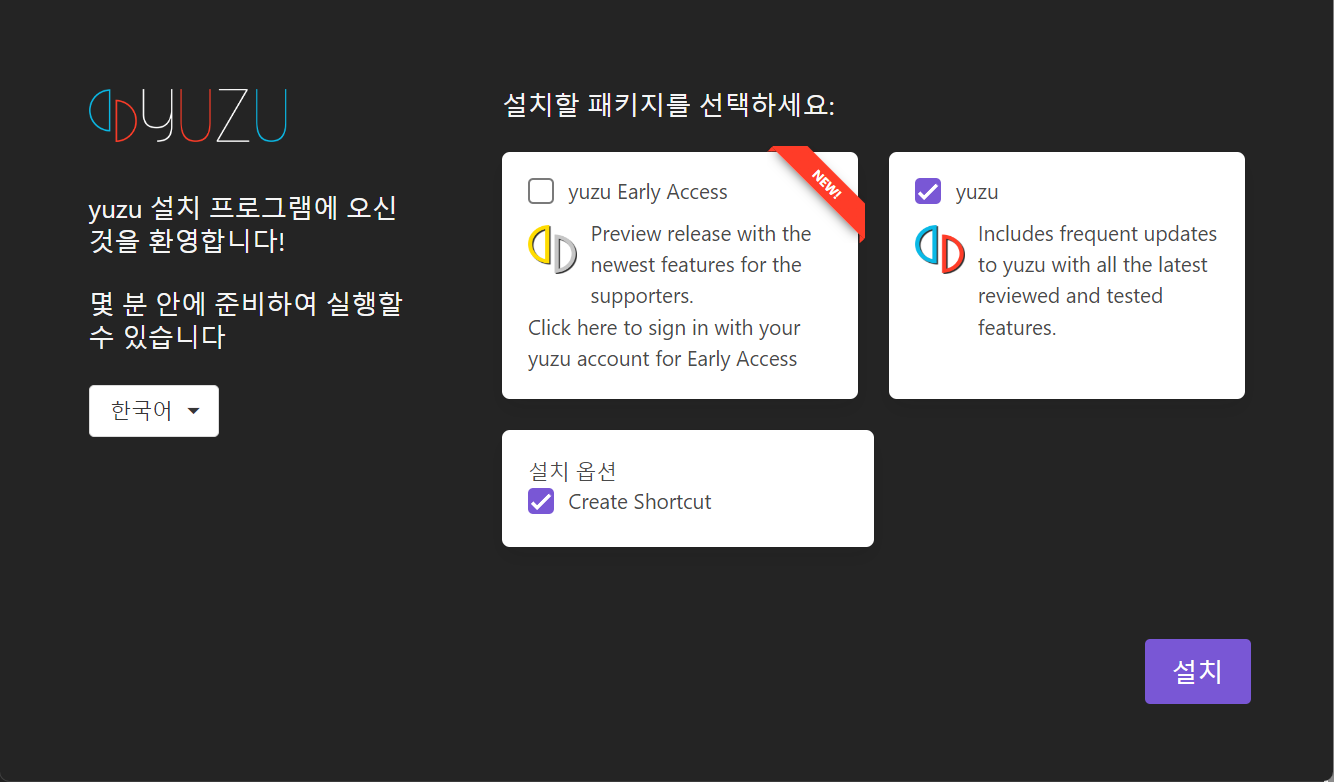Click the red NEW! ribbon badge

tap(825, 185)
